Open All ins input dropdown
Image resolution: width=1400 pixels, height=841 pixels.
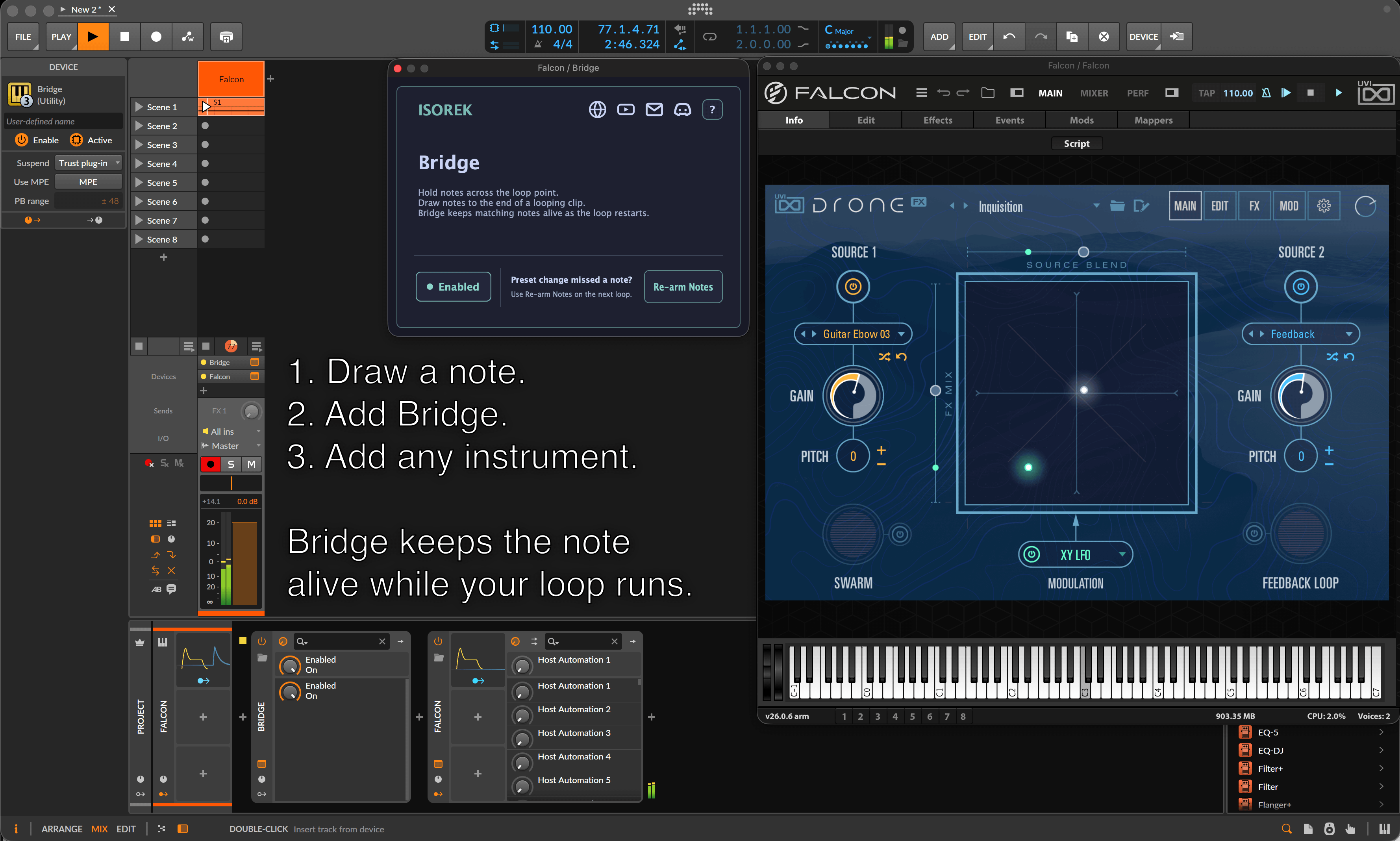231,431
